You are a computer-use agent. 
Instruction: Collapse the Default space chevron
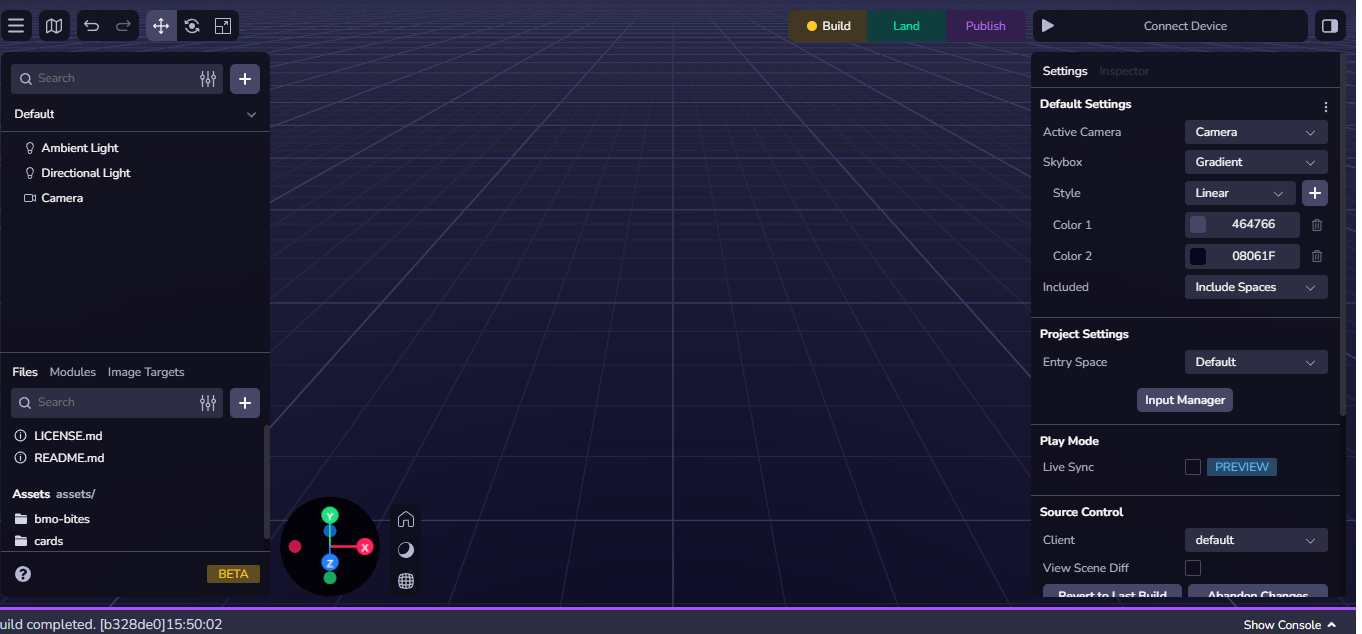coord(251,115)
